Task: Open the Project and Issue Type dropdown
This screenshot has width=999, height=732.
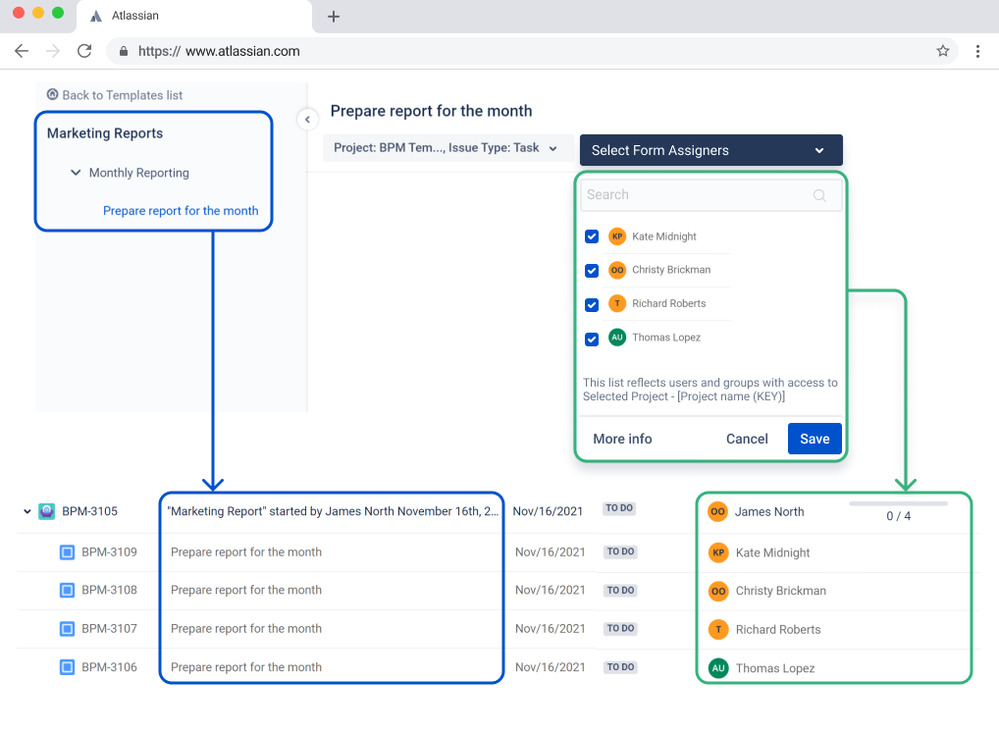Action: point(447,148)
